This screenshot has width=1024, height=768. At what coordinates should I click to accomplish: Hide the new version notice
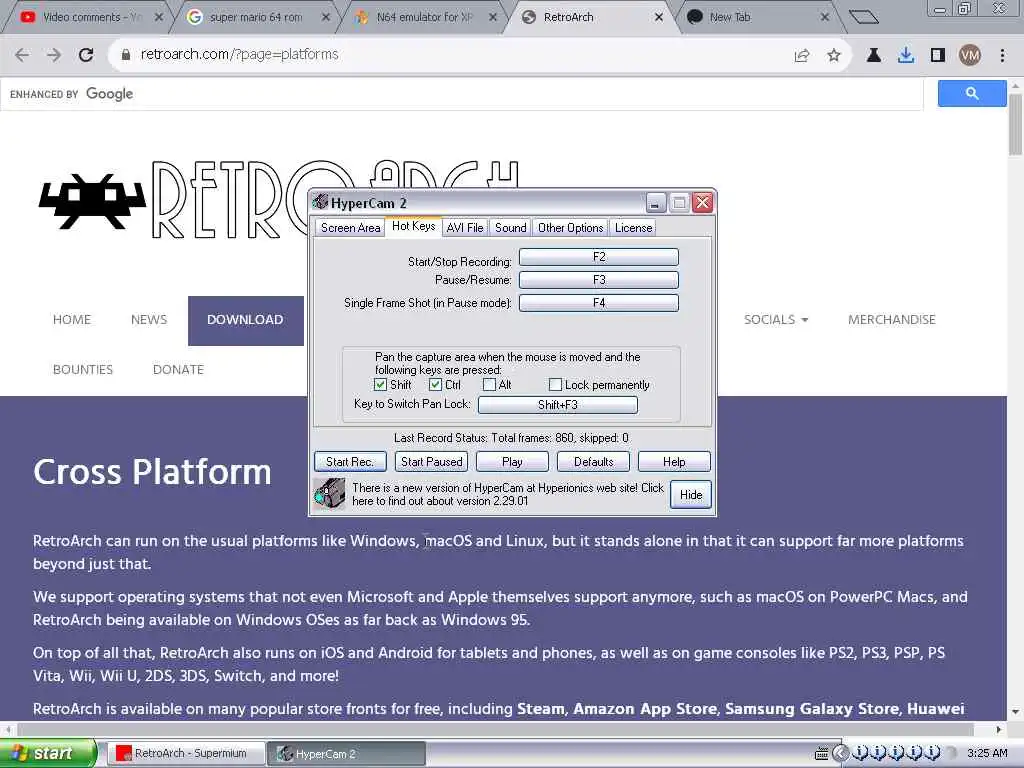click(691, 495)
